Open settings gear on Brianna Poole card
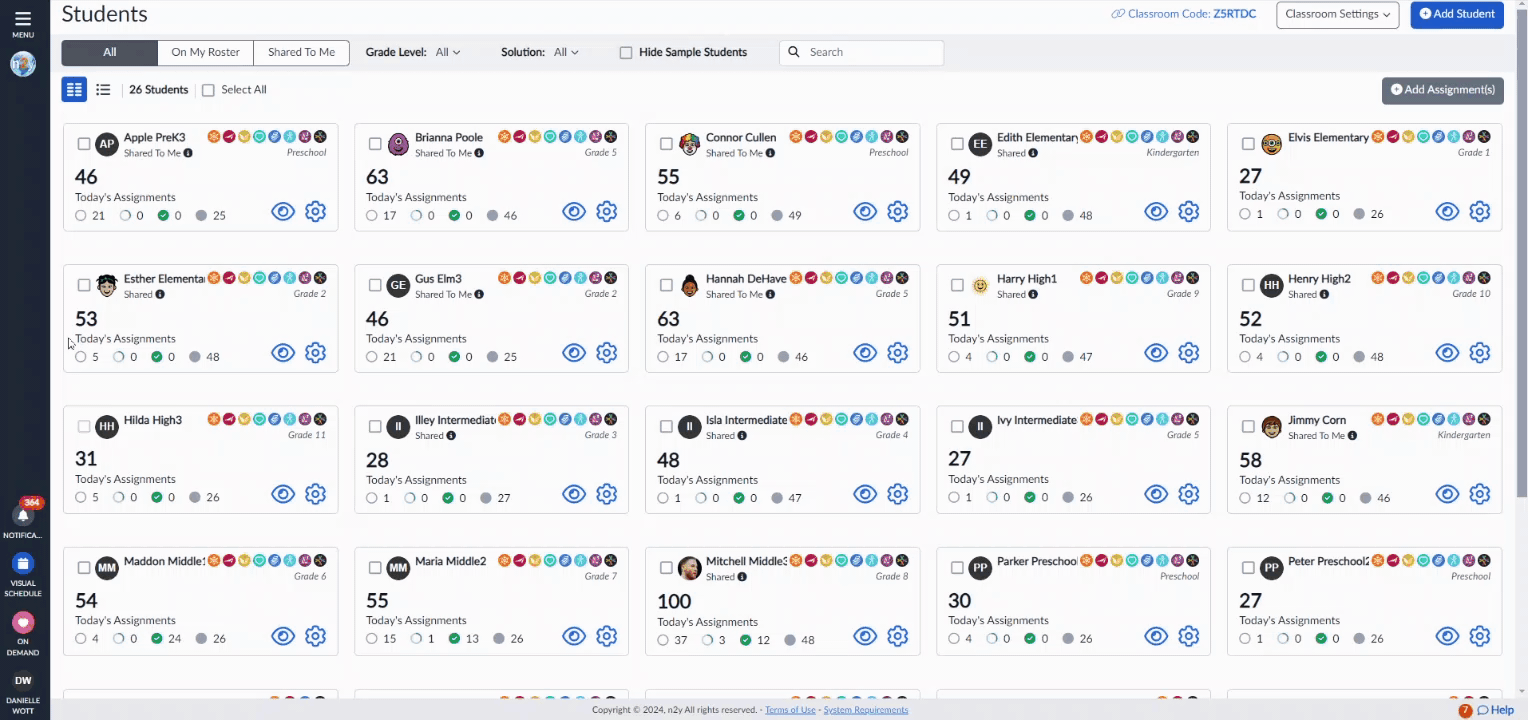The height and width of the screenshot is (720, 1528). (606, 211)
